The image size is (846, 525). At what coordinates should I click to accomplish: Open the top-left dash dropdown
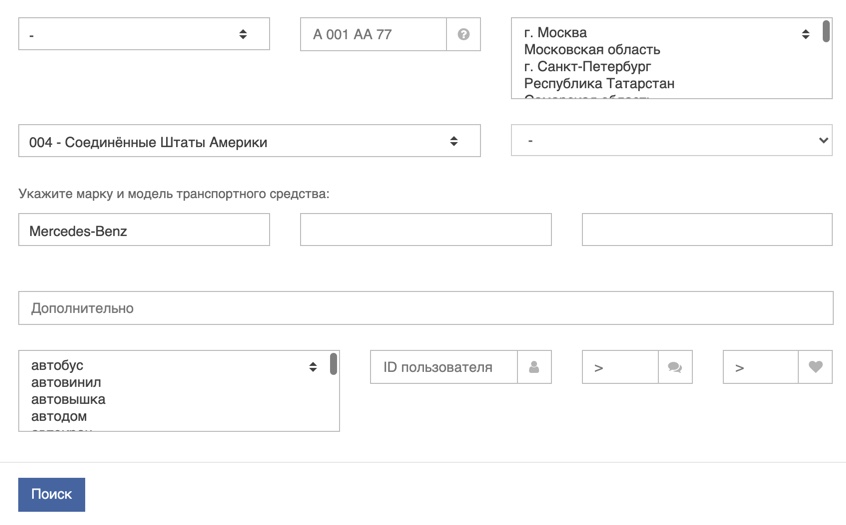pos(144,34)
